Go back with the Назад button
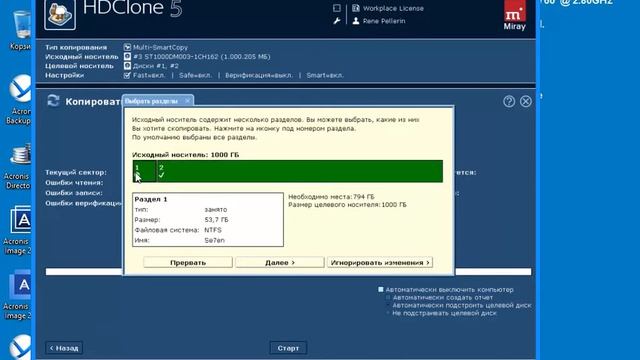 click(64, 348)
